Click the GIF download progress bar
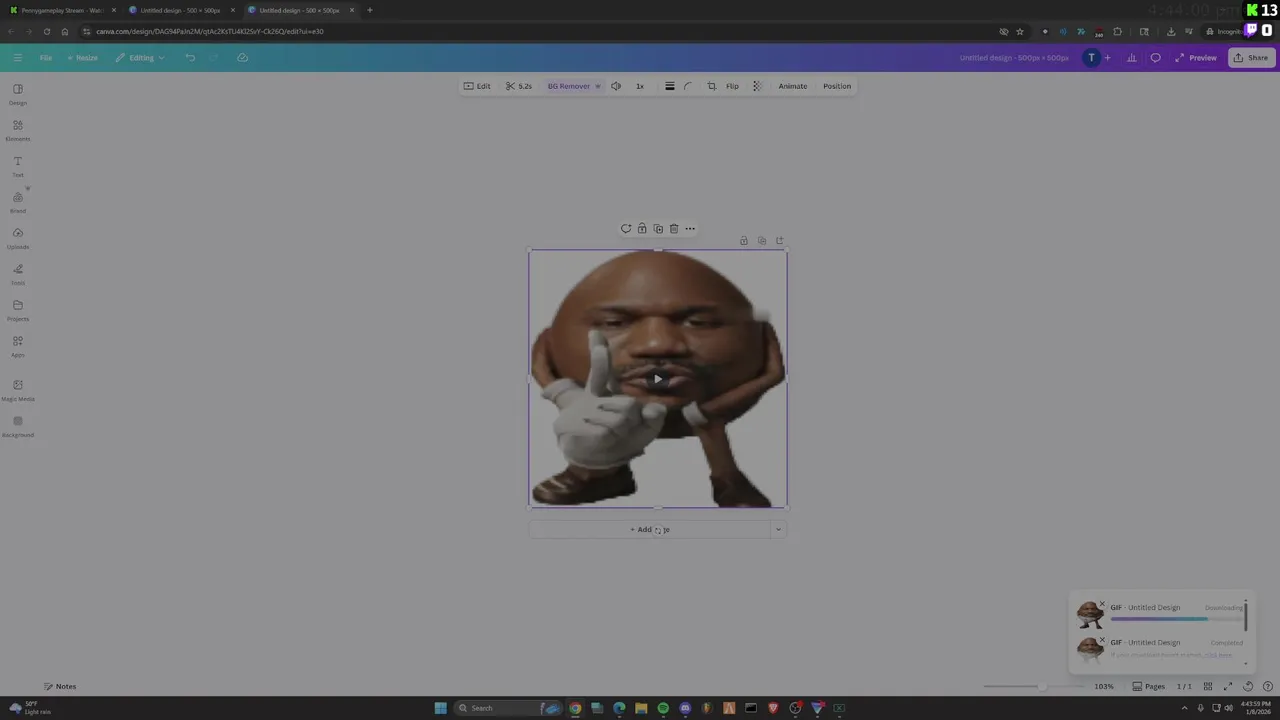1280x720 pixels. coord(1176,619)
